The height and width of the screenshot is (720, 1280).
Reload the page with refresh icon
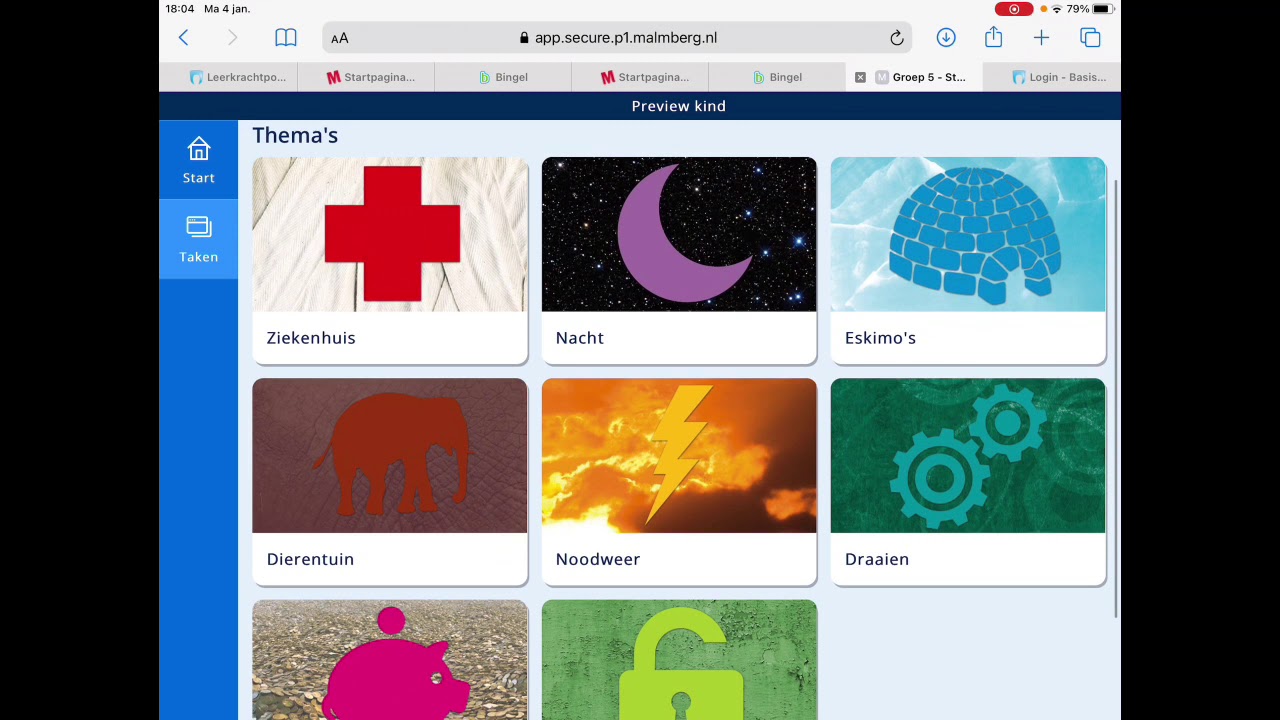(897, 38)
